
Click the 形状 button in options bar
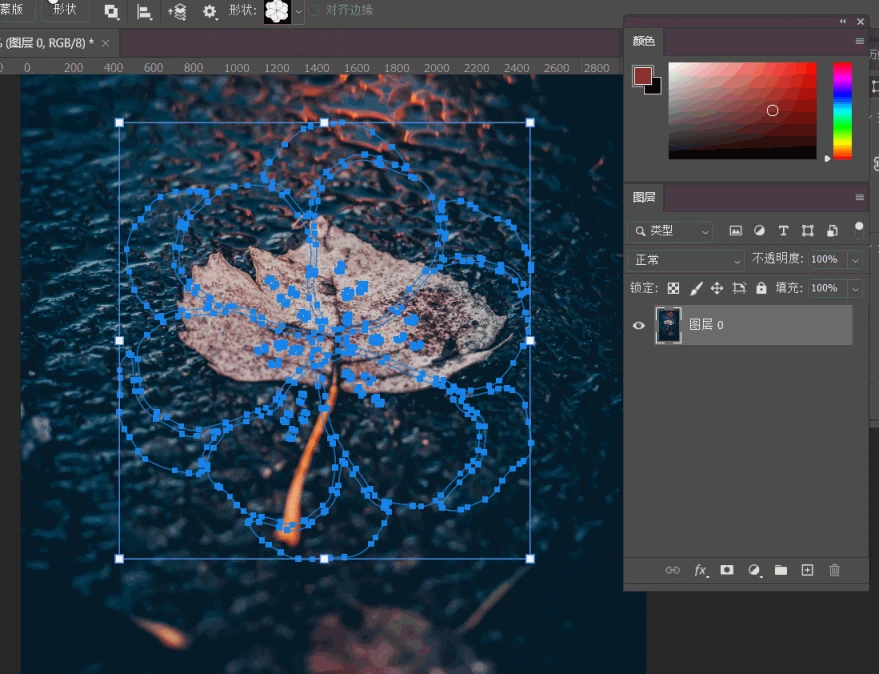65,9
